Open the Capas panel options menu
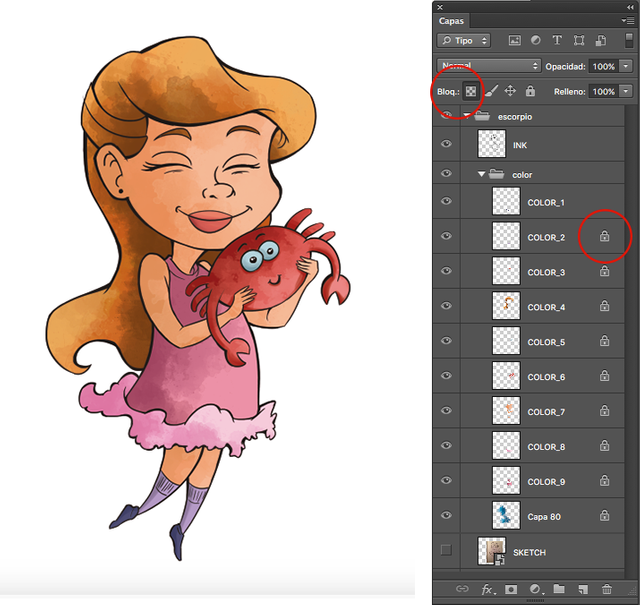The height and width of the screenshot is (605, 640). (x=626, y=20)
